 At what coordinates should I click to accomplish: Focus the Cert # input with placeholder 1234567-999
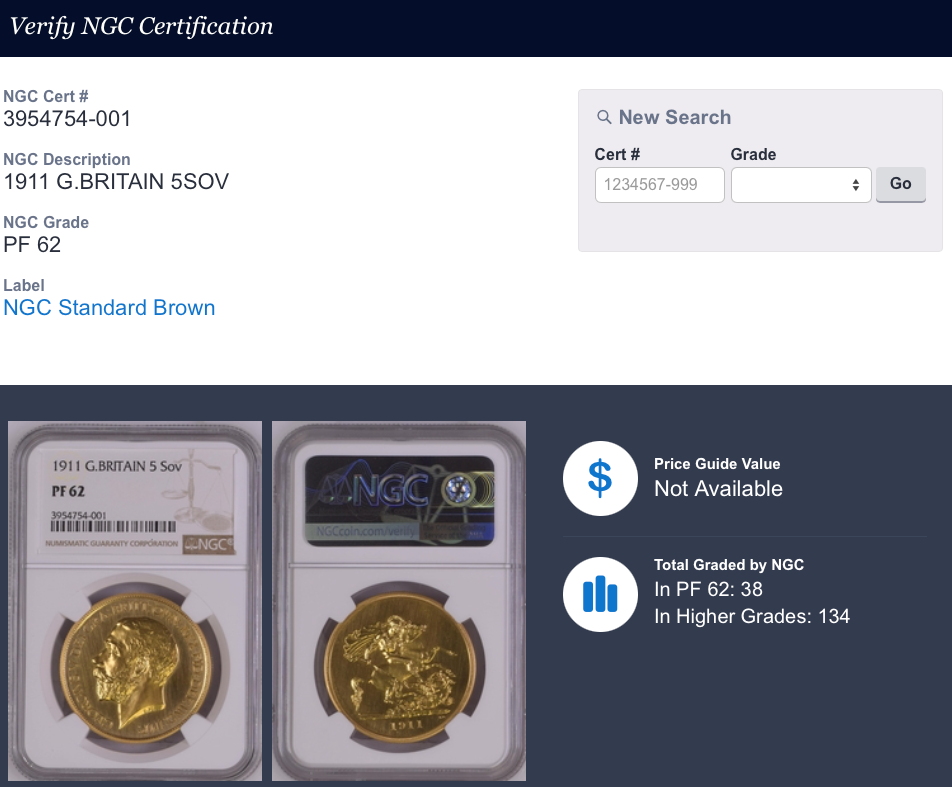(x=659, y=185)
